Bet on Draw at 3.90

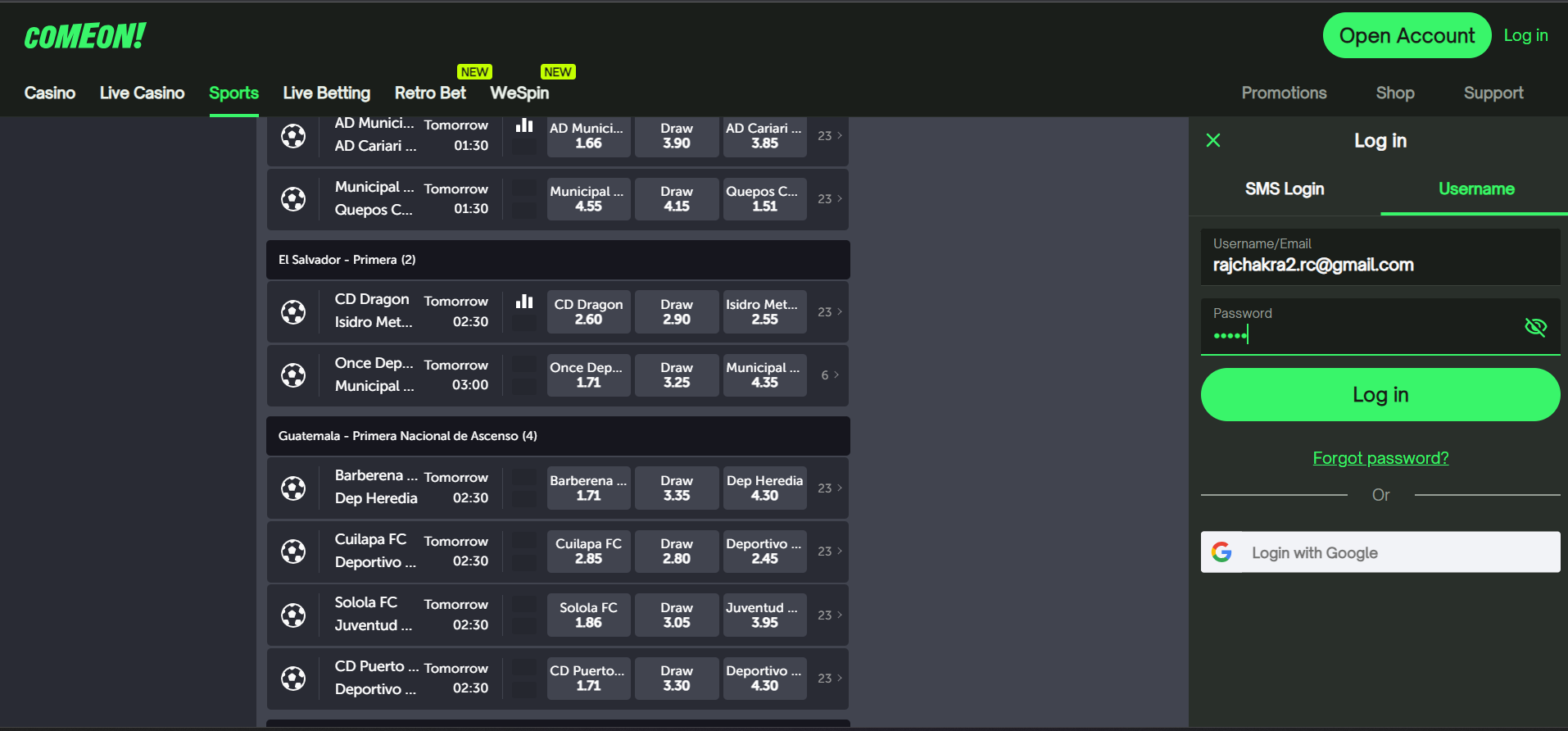677,135
